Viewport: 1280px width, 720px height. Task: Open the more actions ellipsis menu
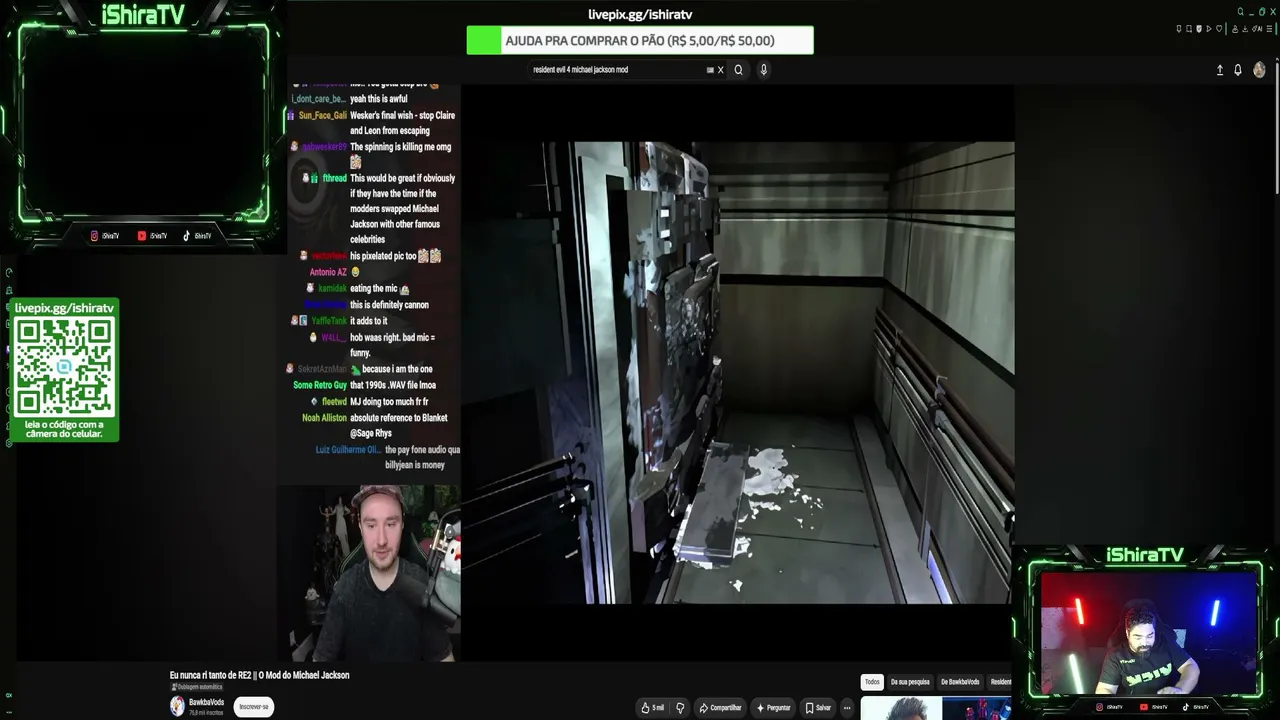847,708
